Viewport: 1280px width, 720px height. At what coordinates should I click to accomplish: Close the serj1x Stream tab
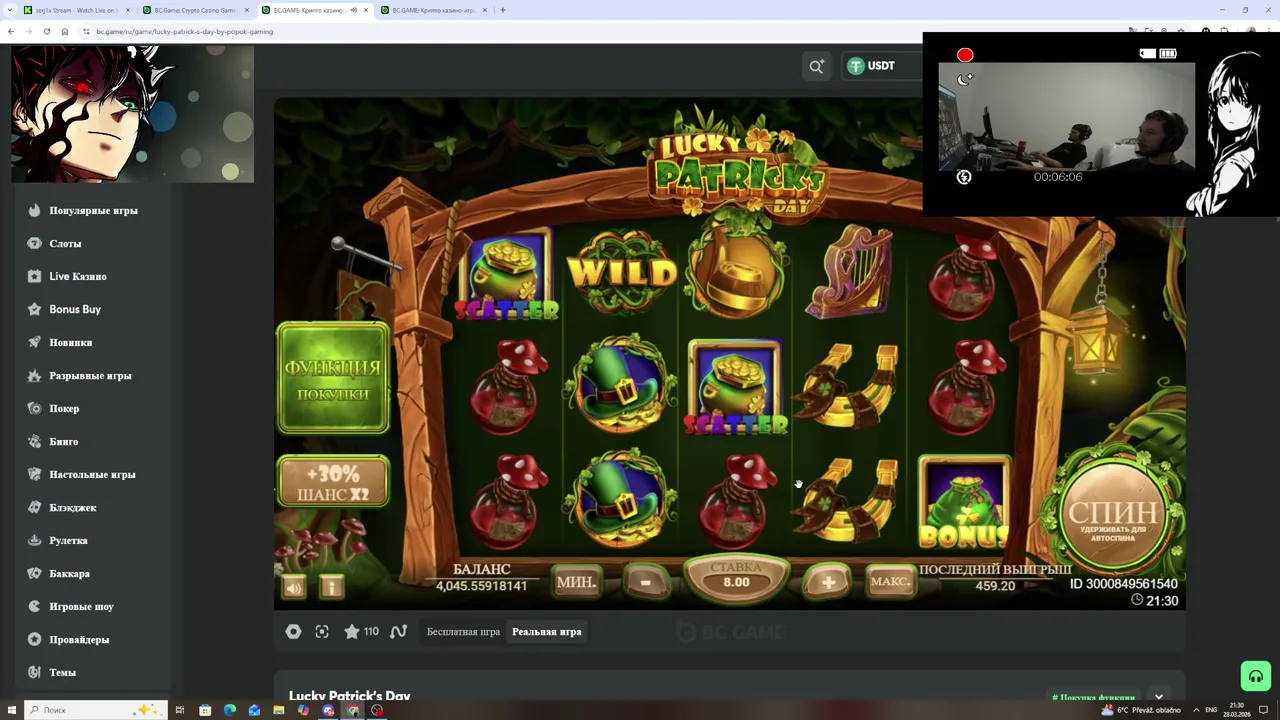[127, 10]
